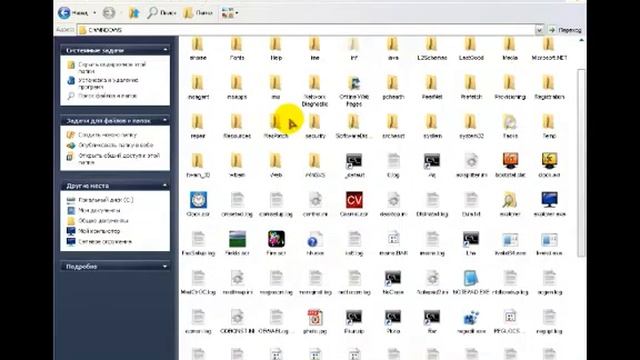Select the security folder
640x360 pixels.
point(315,127)
